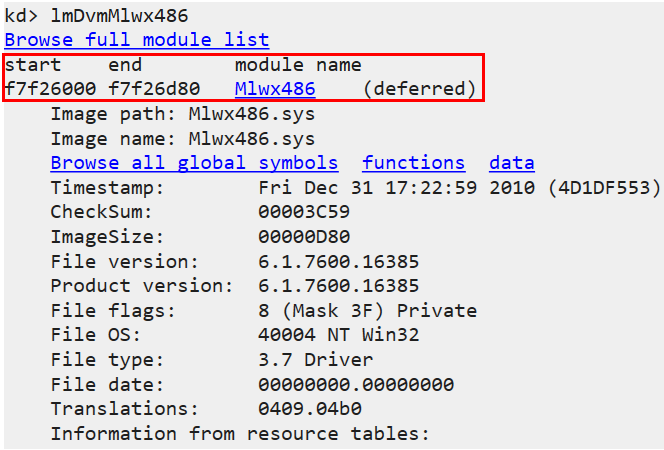The image size is (664, 450).
Task: Click the end address f7f26d80
Action: [153, 89]
